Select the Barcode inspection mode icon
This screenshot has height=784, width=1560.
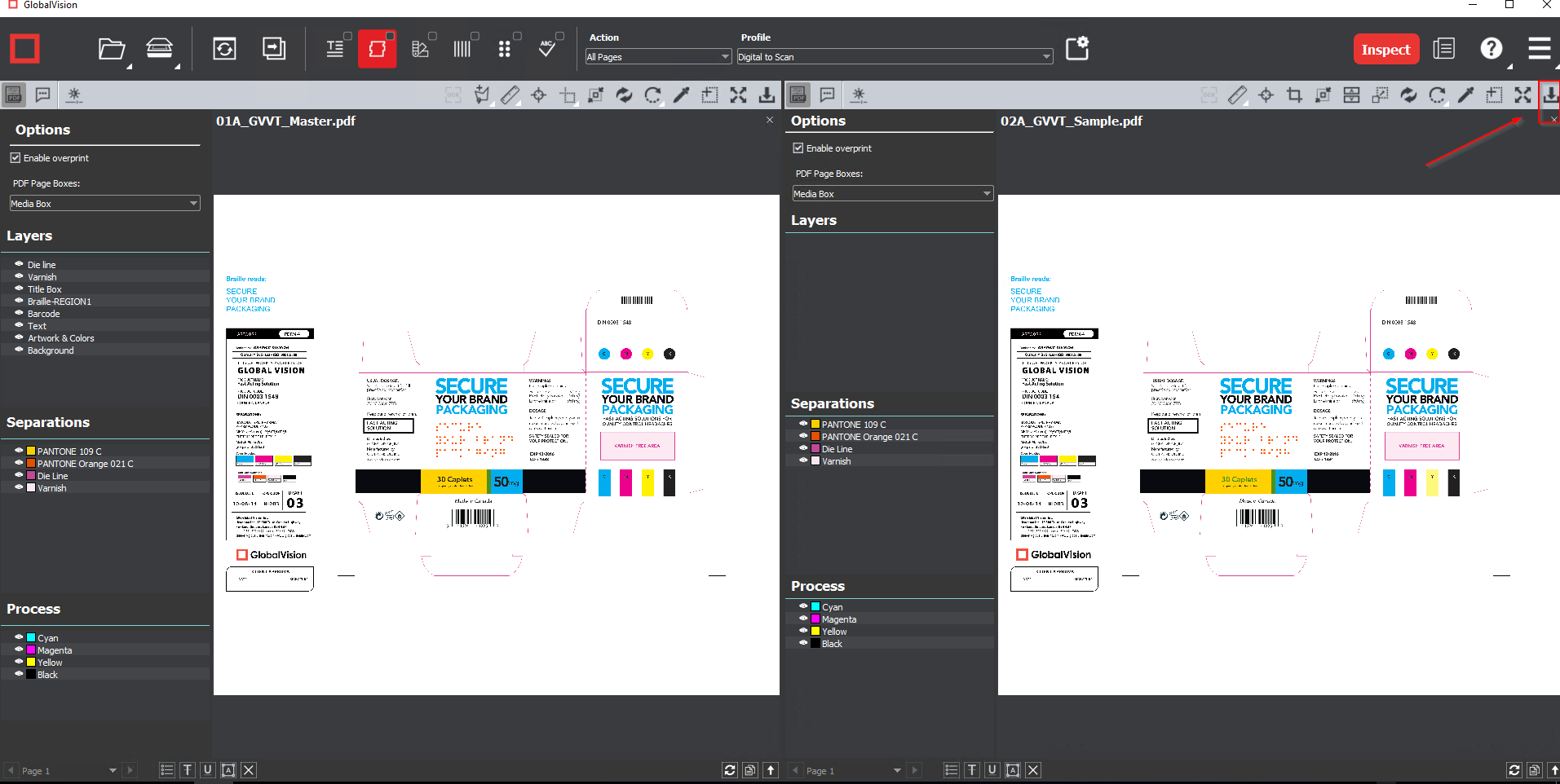[462, 50]
